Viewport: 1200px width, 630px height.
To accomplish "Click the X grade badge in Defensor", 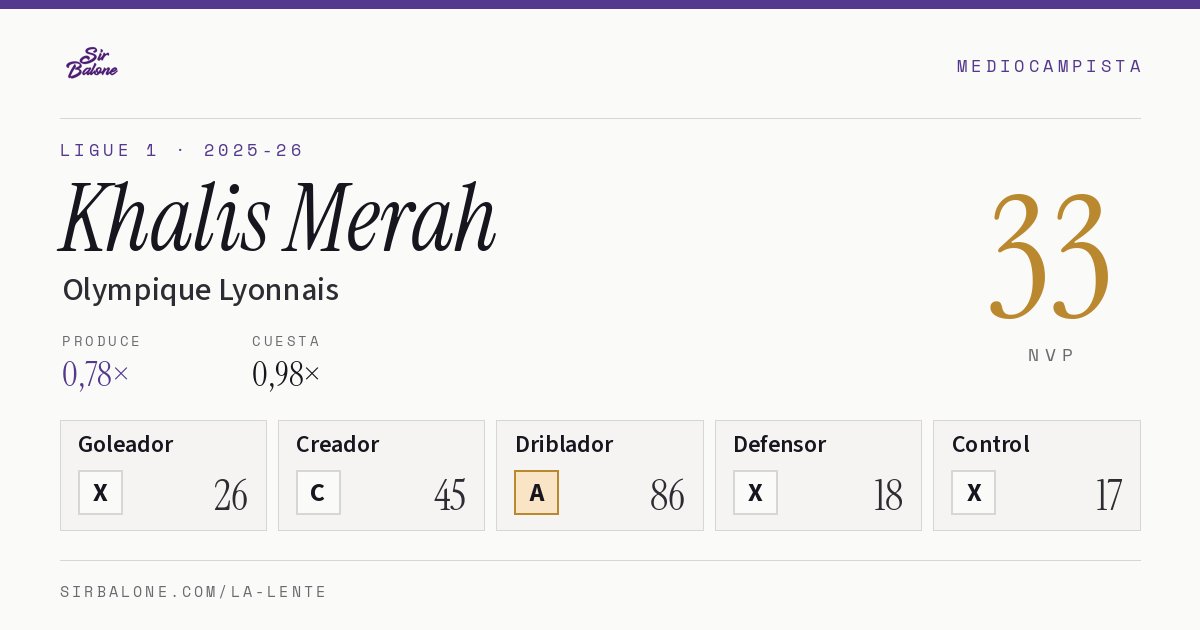I will tap(755, 492).
